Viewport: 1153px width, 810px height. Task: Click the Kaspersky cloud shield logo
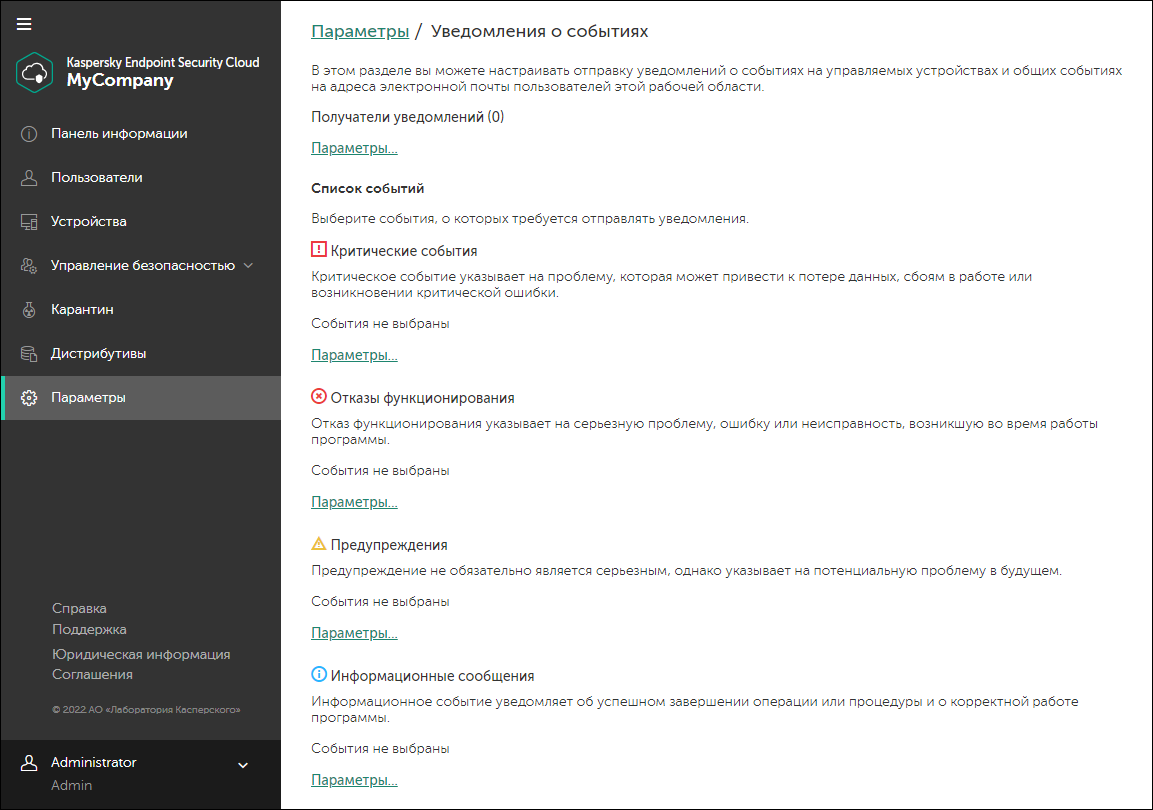point(35,71)
